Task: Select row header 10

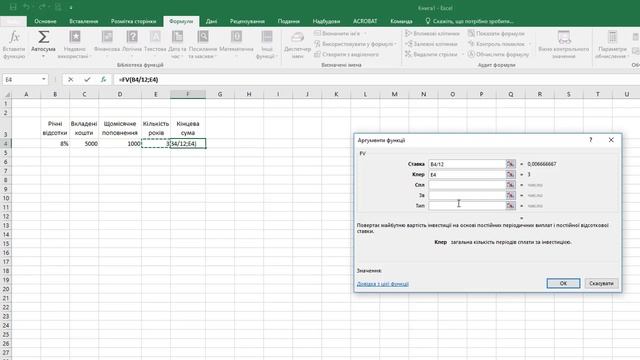Action: coord(6,198)
